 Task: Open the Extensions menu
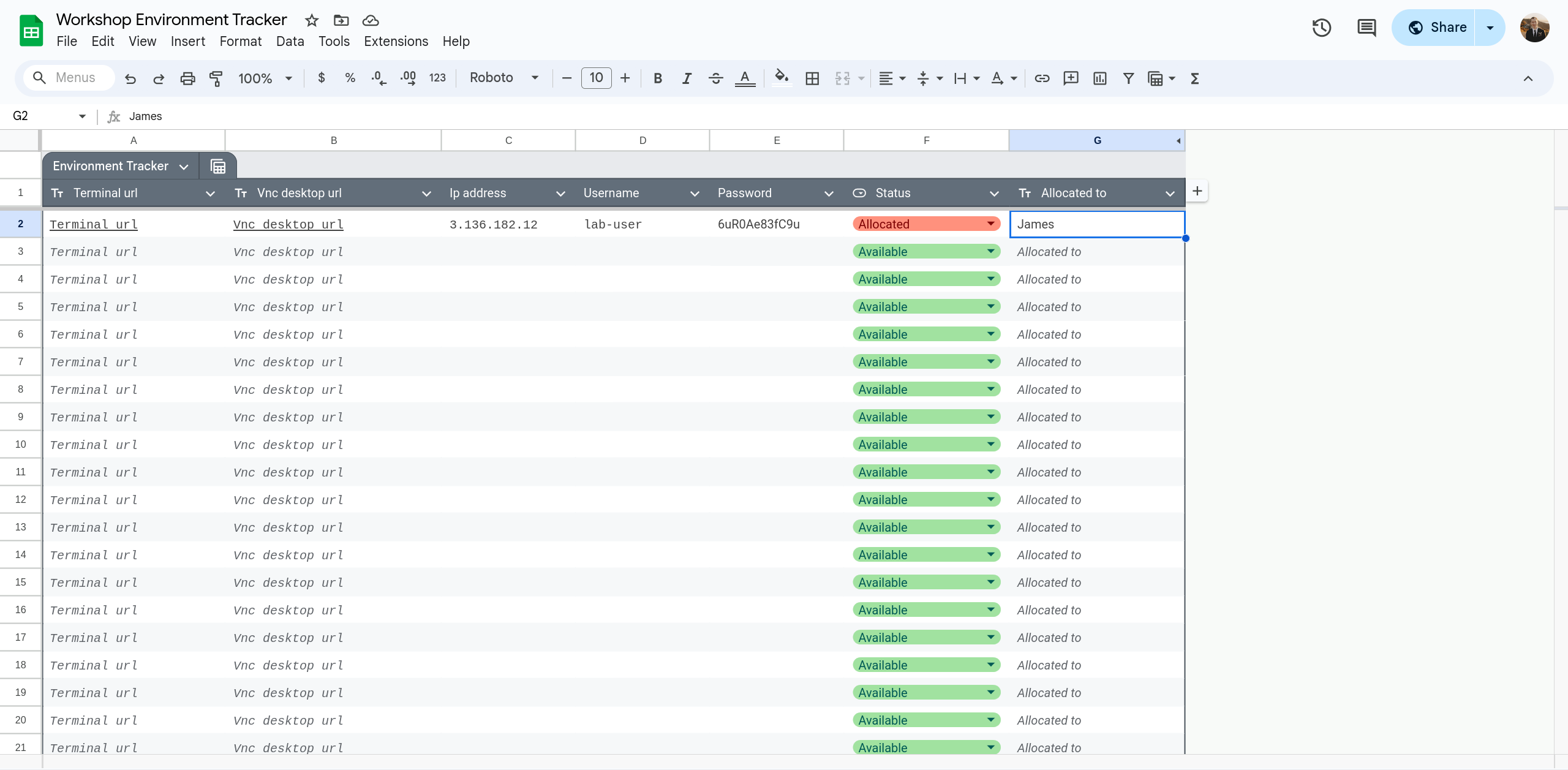point(396,41)
